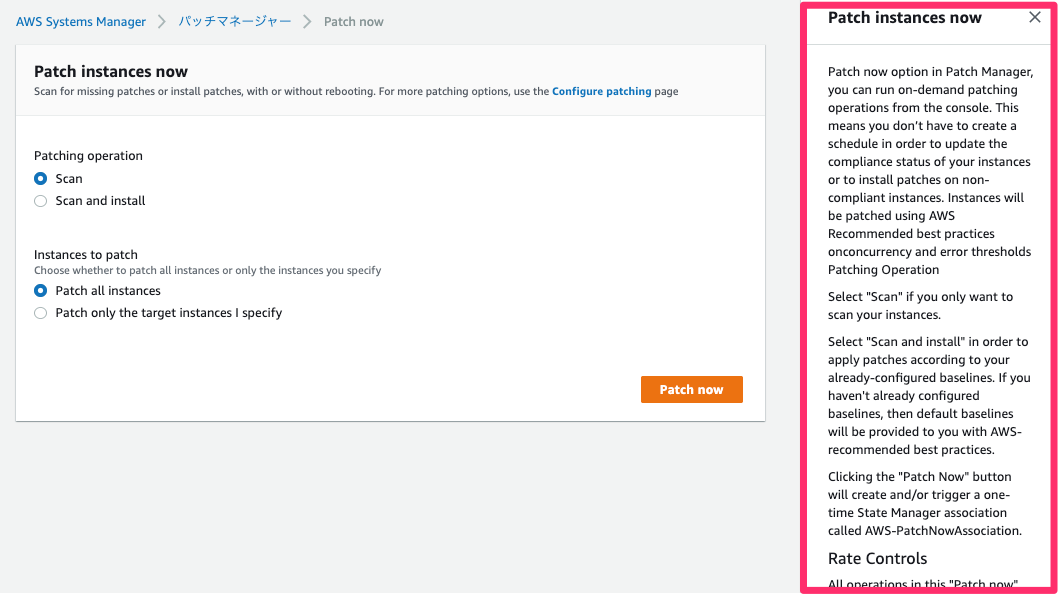
Task: Toggle the Scan and install radio button
Action: [x=40, y=200]
